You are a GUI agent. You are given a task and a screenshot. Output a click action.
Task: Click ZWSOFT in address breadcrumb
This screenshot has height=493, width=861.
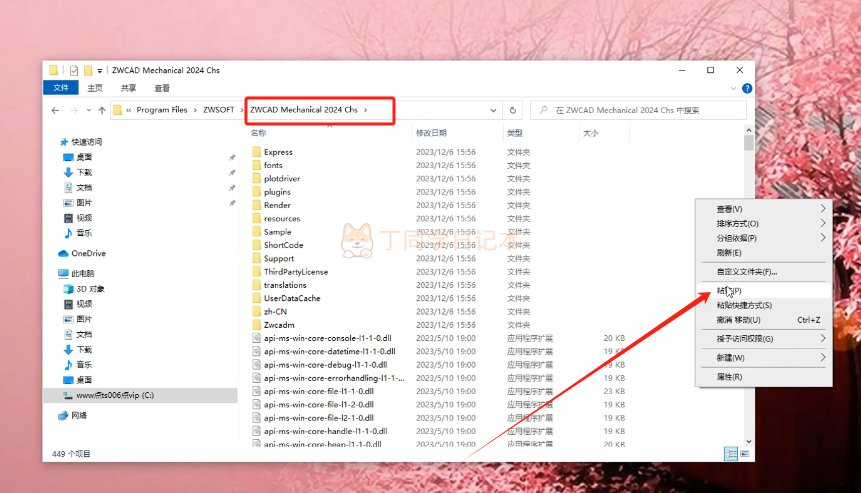point(219,110)
